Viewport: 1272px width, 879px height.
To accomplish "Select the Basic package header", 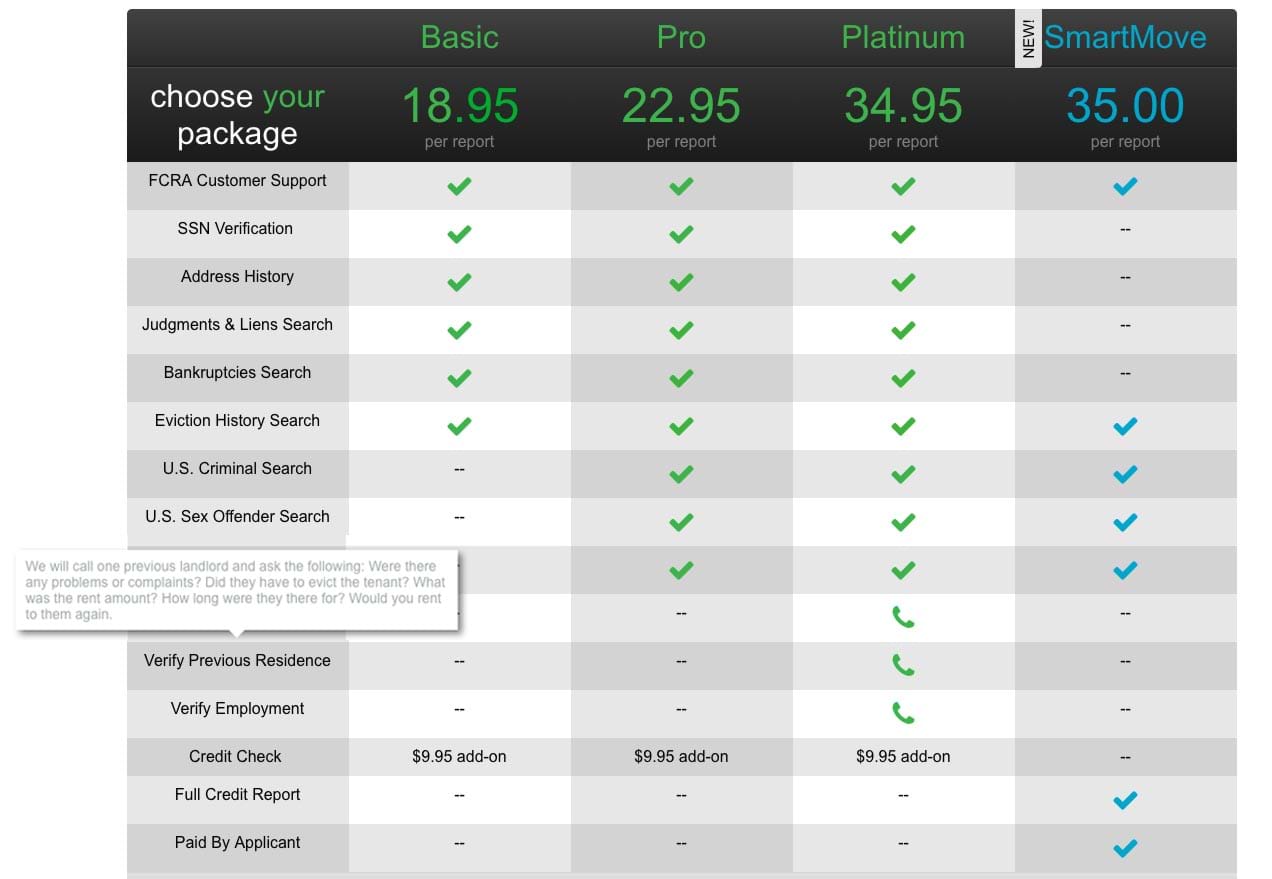I will click(459, 37).
